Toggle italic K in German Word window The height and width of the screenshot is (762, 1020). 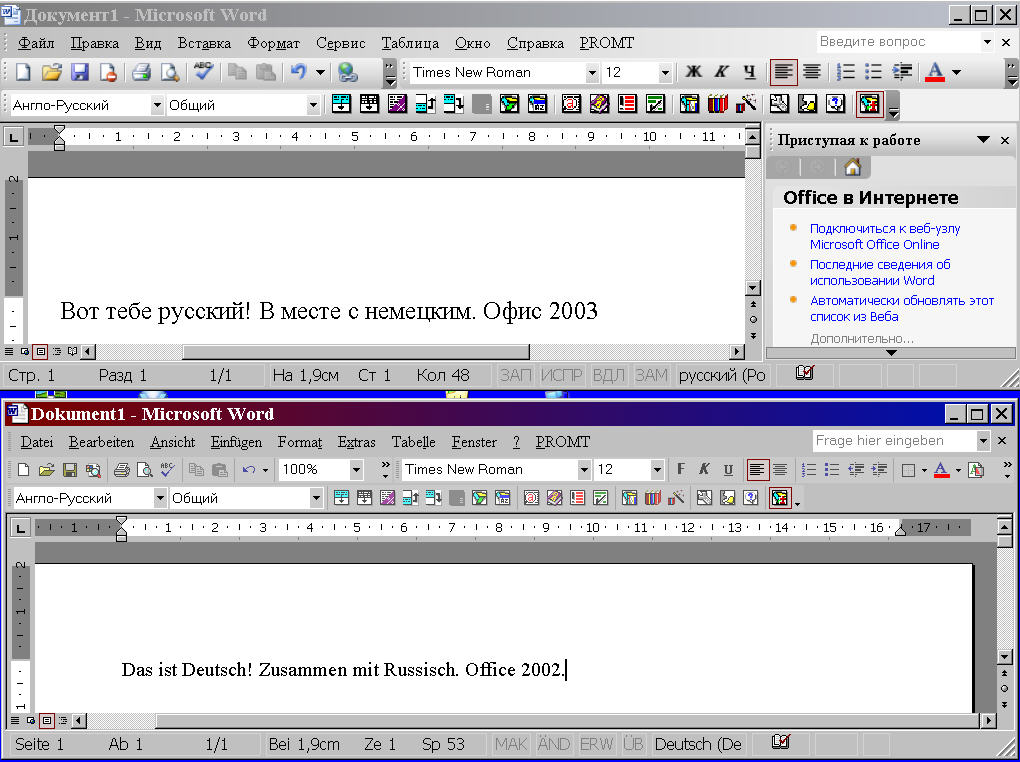point(704,469)
